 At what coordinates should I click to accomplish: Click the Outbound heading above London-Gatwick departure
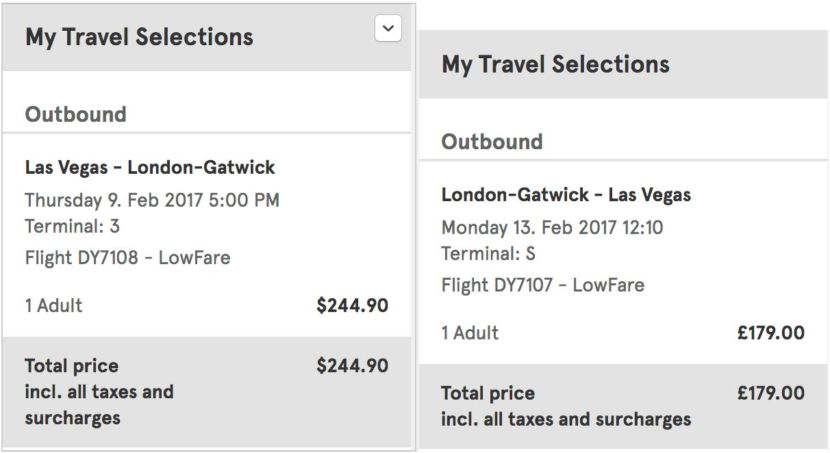(492, 141)
